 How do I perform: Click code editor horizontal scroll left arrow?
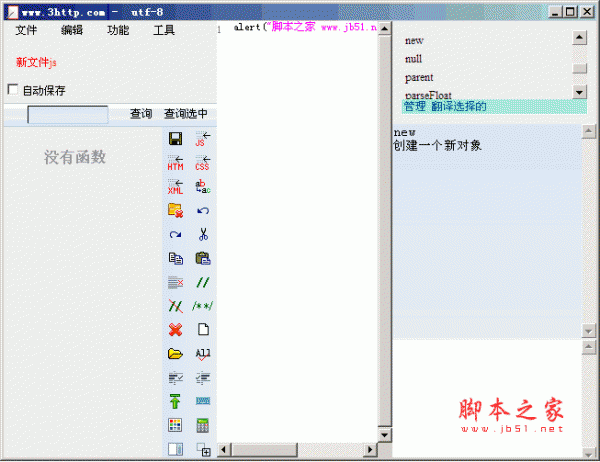pos(224,449)
